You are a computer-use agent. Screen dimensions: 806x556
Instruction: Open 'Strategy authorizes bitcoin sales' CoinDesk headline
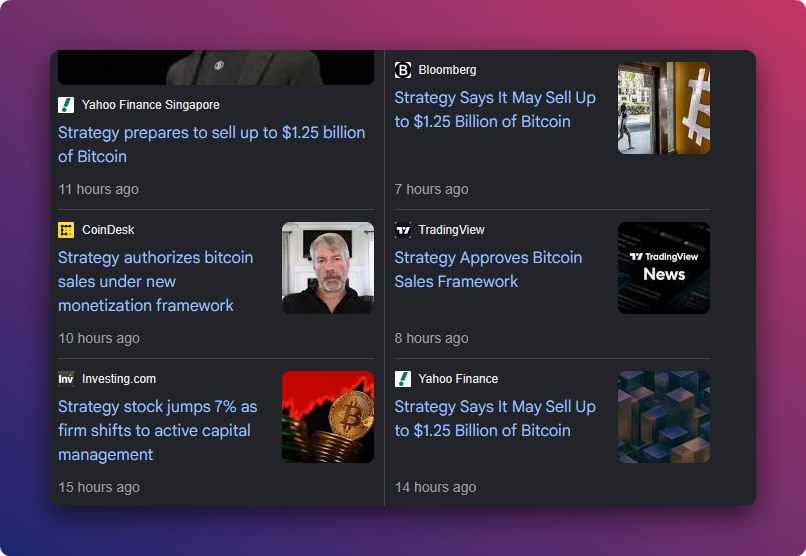[155, 282]
